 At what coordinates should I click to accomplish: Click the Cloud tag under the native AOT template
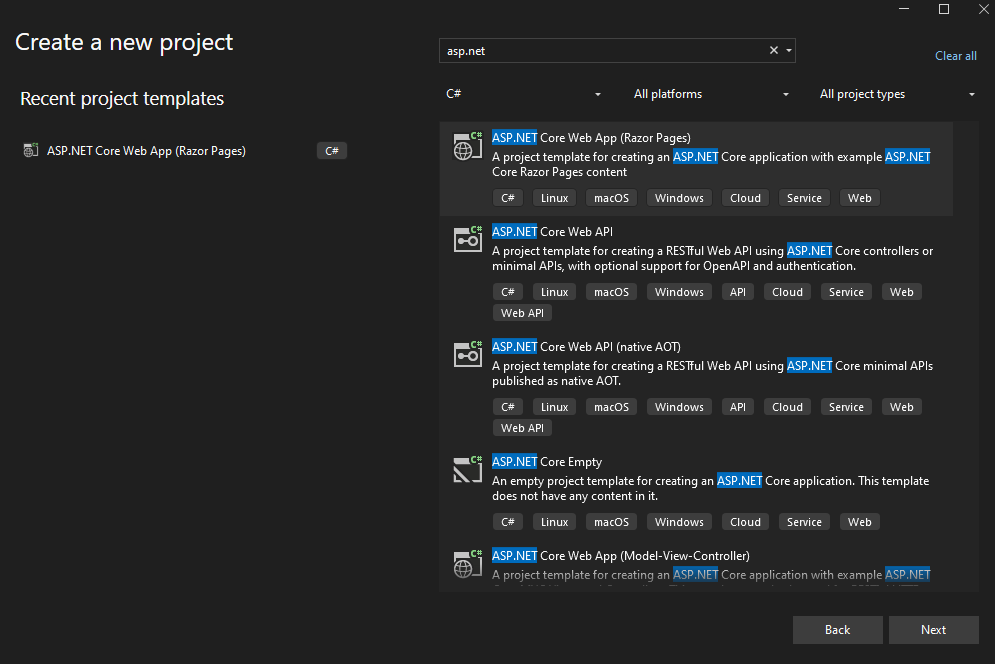(x=787, y=407)
